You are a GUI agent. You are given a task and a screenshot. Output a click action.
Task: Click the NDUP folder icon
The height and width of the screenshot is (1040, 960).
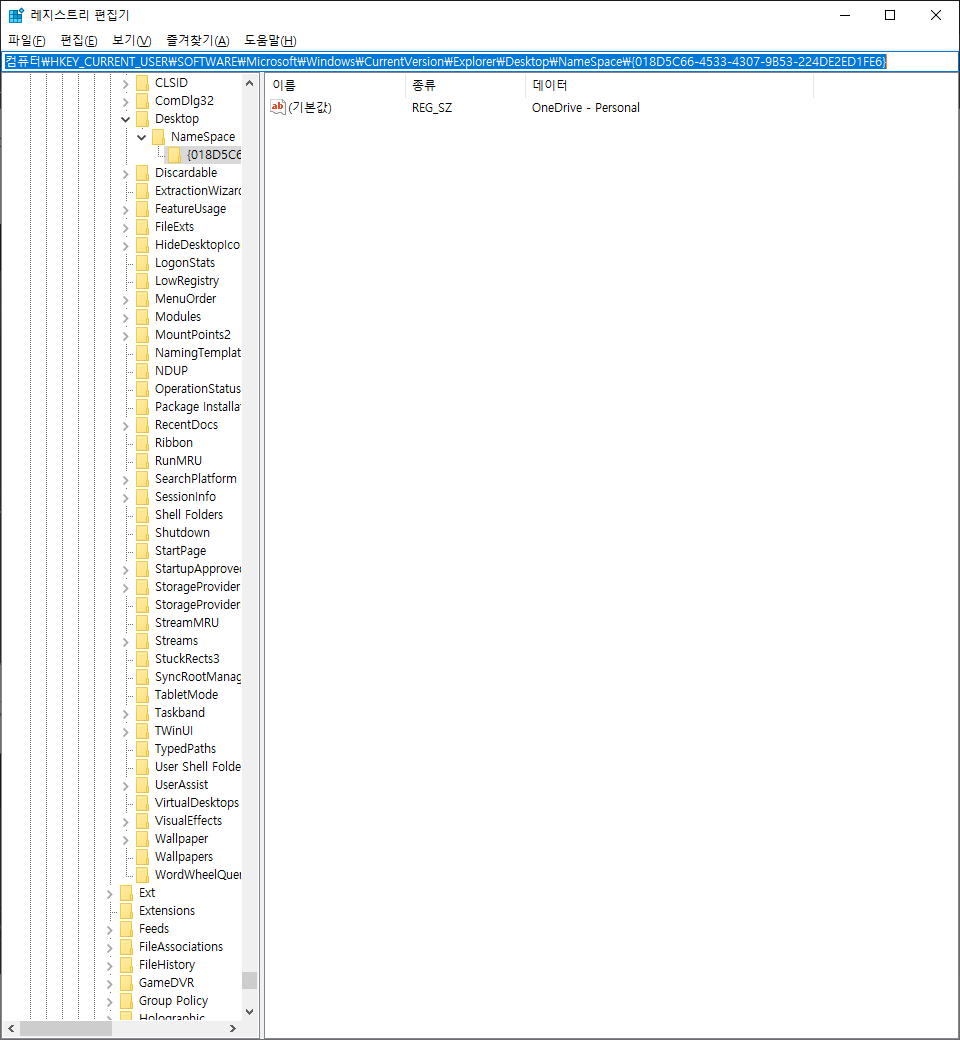point(142,371)
